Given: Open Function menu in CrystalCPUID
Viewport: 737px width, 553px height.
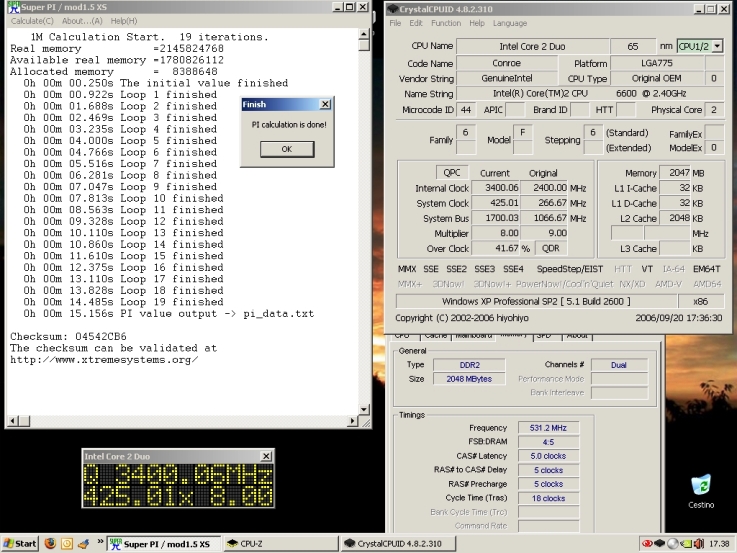Looking at the screenshot, I should pyautogui.click(x=446, y=23).
